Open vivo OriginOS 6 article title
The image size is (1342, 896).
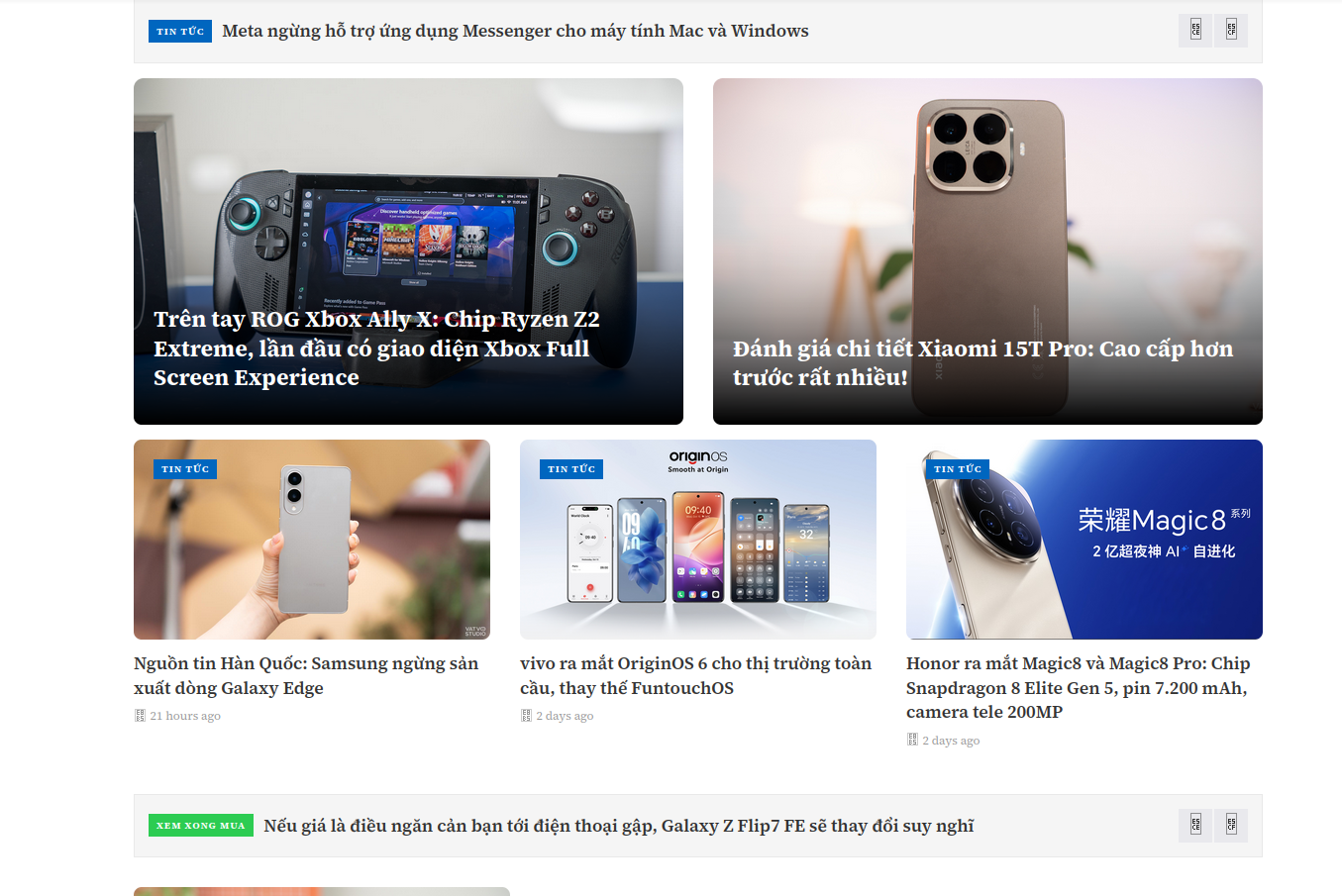click(x=696, y=675)
